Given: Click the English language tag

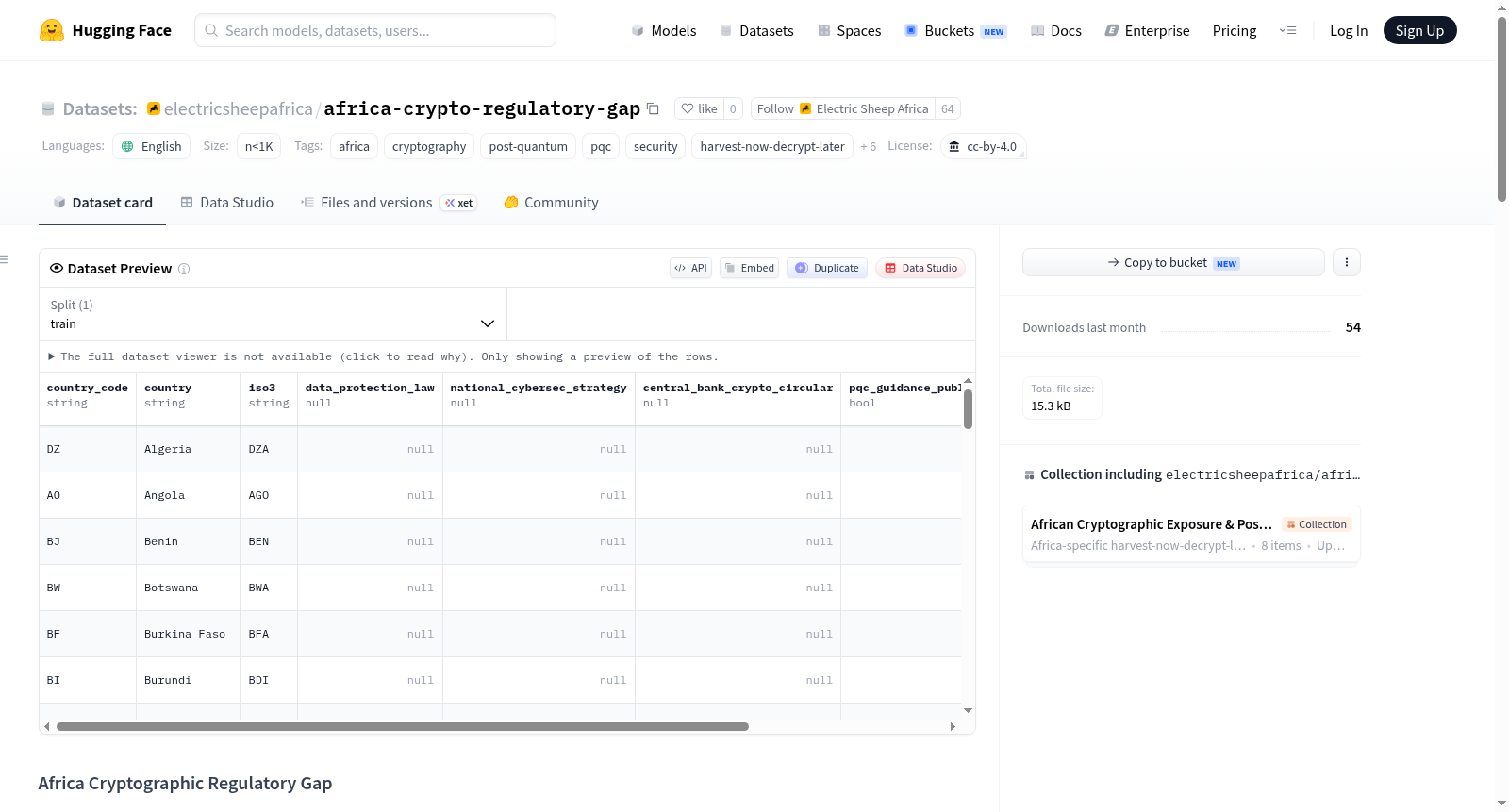Looking at the screenshot, I should (152, 146).
